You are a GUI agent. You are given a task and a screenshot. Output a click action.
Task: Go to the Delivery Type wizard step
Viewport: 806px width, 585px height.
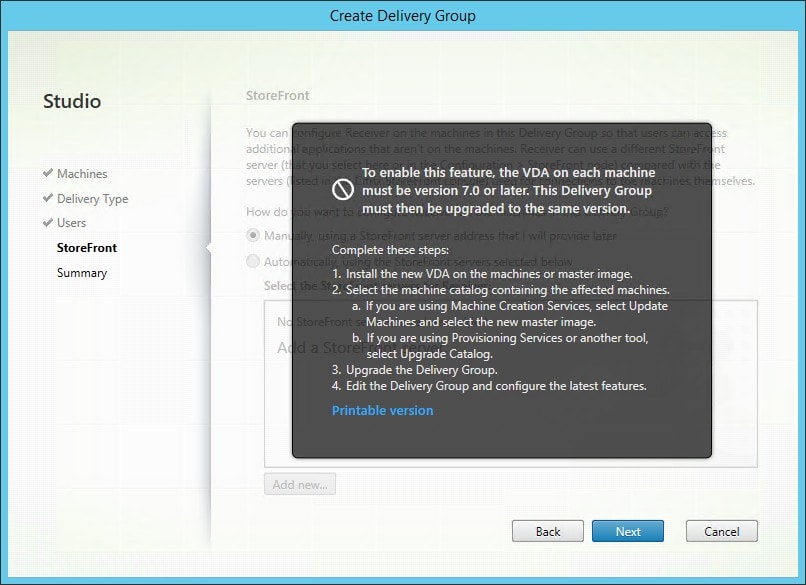pos(93,199)
